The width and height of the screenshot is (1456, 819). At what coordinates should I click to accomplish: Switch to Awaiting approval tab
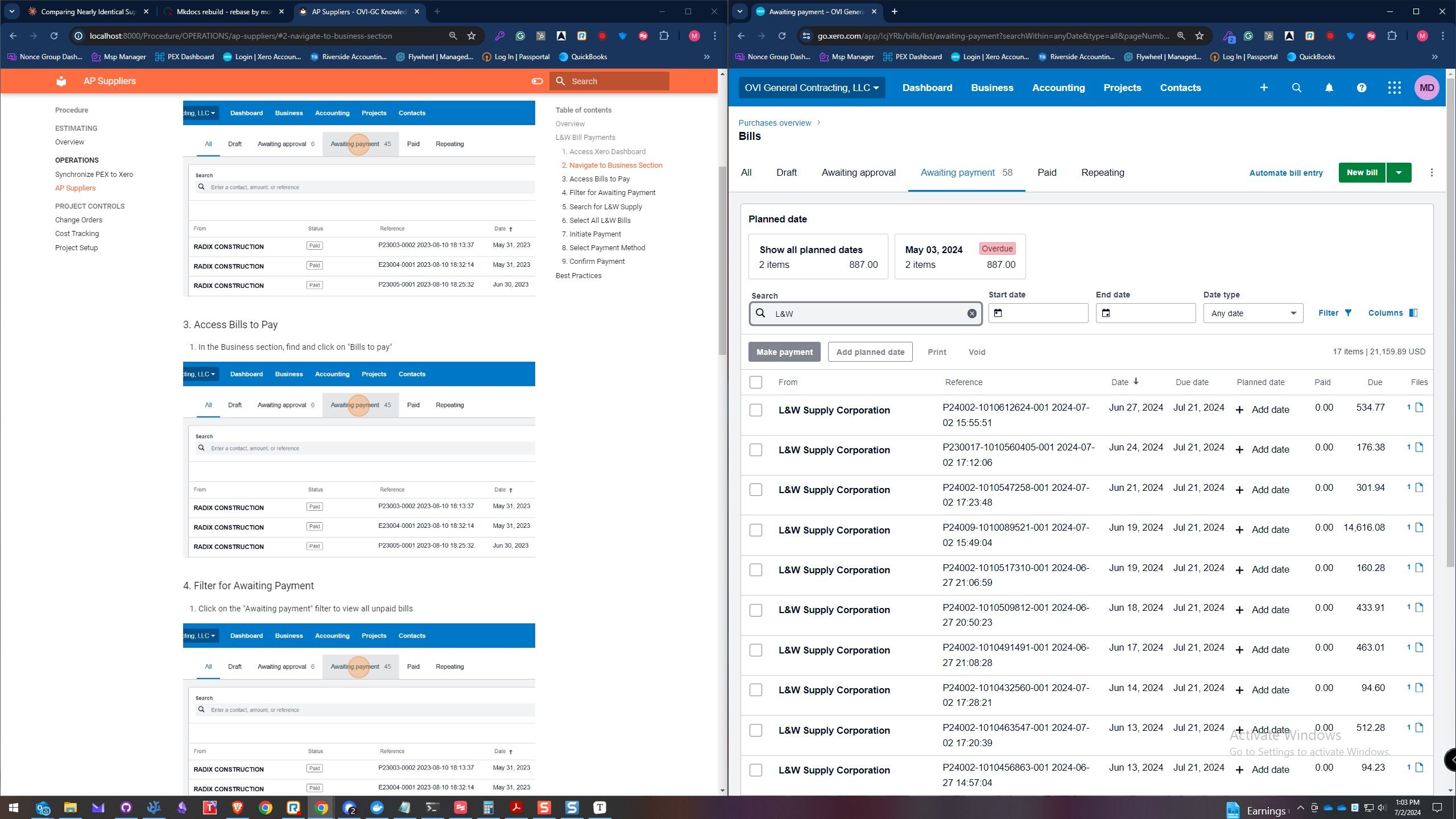pos(858,172)
